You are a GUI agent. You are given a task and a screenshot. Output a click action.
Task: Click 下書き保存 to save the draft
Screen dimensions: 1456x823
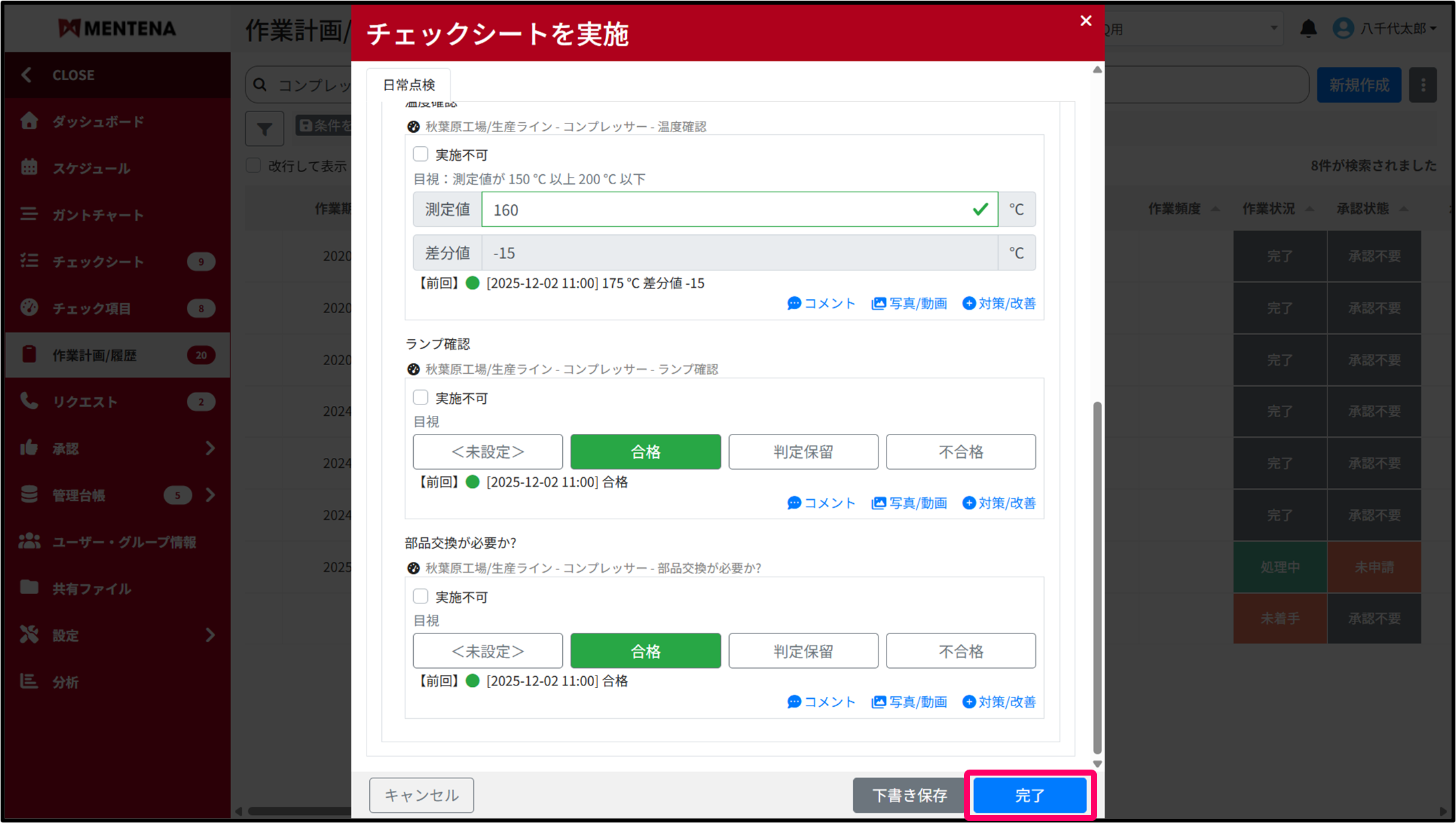pyautogui.click(x=909, y=795)
